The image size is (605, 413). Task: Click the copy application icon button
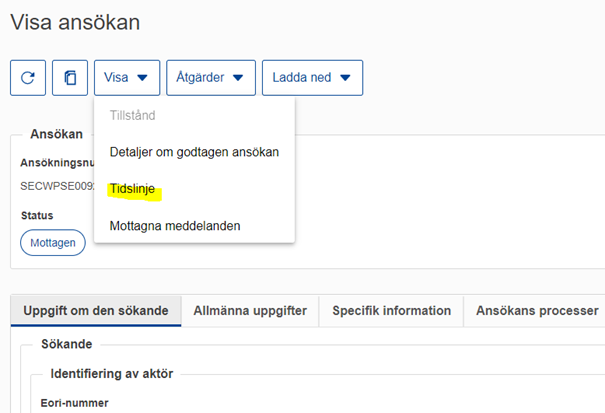point(70,78)
